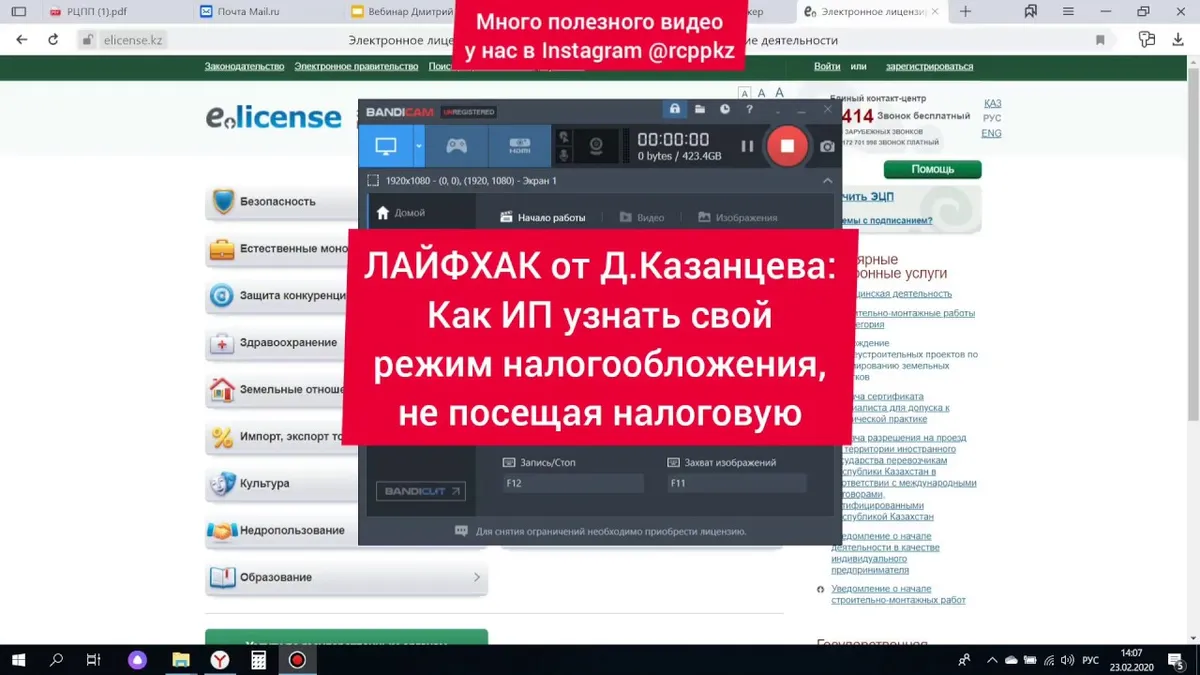This screenshot has height=675, width=1200.
Task: Open File Explorer from taskbar
Action: [180, 660]
